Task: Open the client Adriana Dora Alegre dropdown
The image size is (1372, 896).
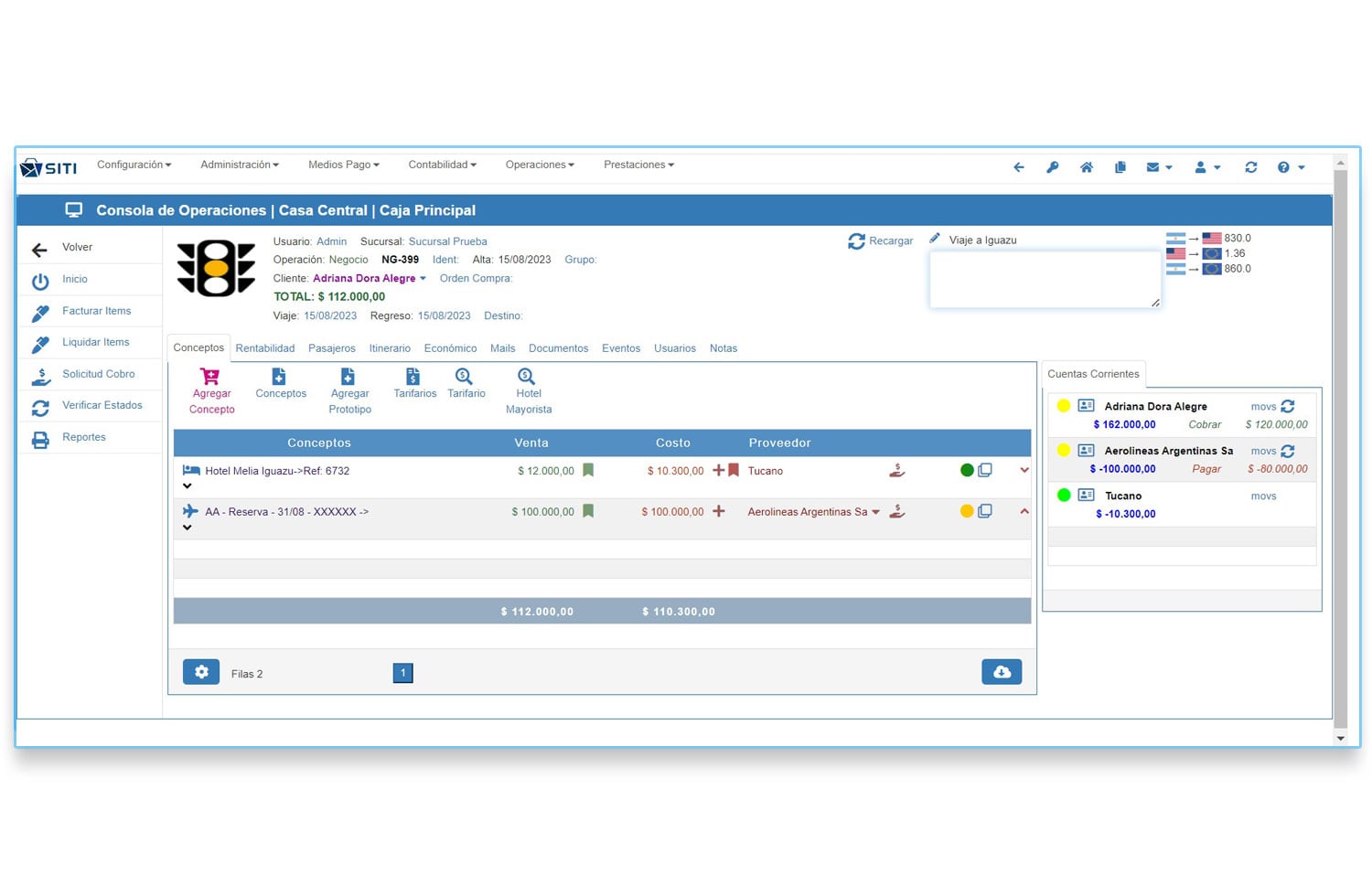Action: (370, 278)
